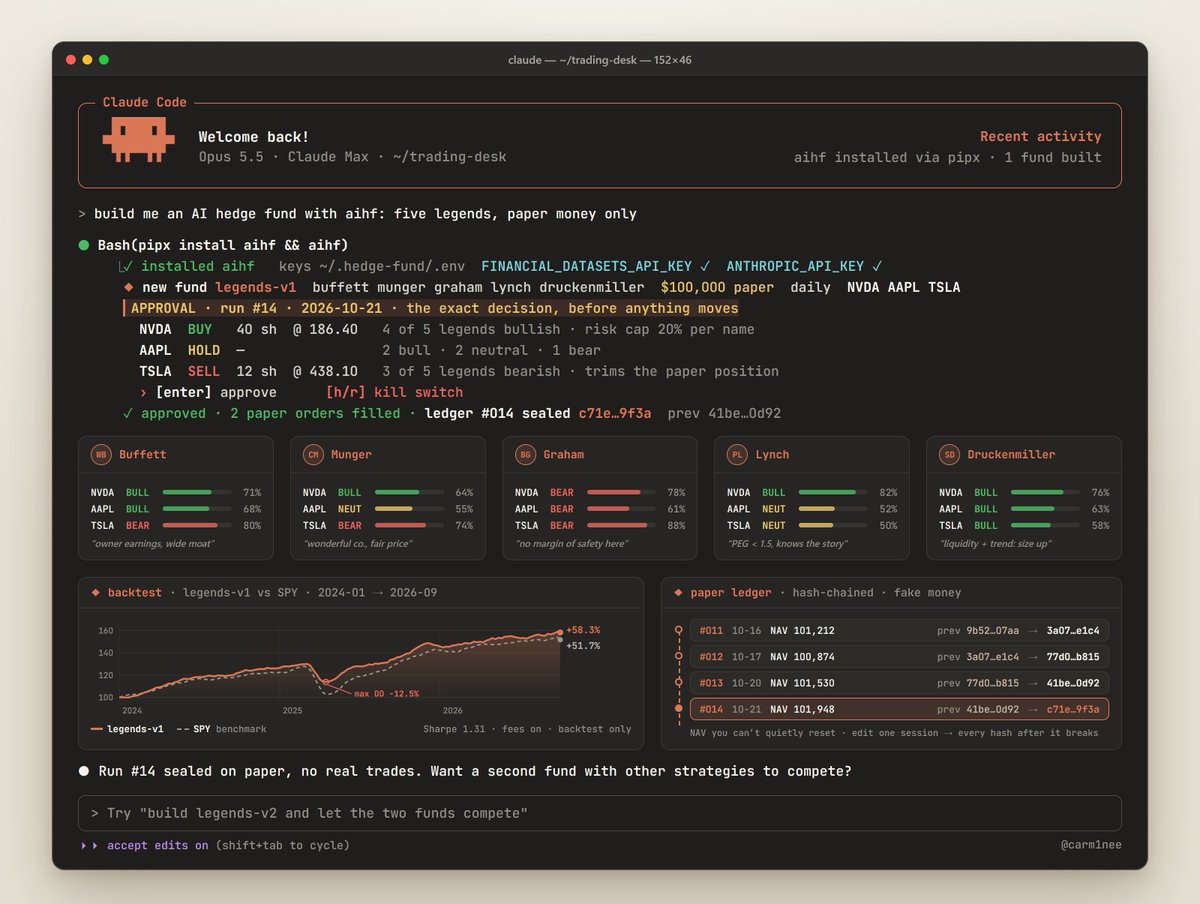Click the BG avatar badge on Graham card
1200x904 pixels.
525,455
